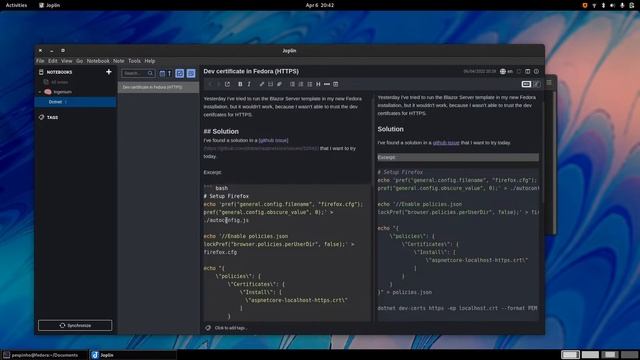This screenshot has height=360, width=640.
Task: Click the Solution heading in the preview pane
Action: (x=390, y=129)
